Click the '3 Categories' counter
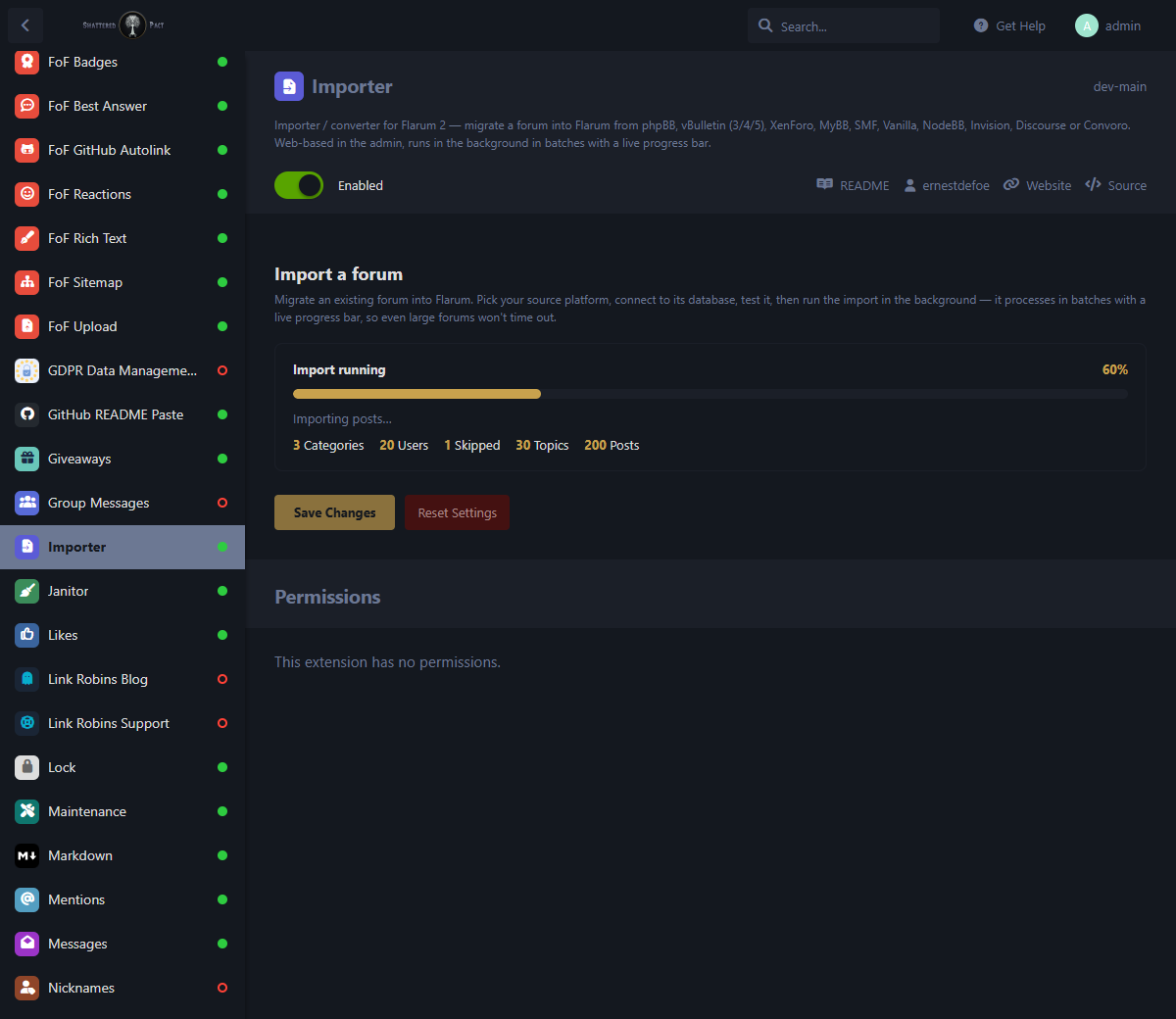Image resolution: width=1176 pixels, height=1019 pixels. 328,445
